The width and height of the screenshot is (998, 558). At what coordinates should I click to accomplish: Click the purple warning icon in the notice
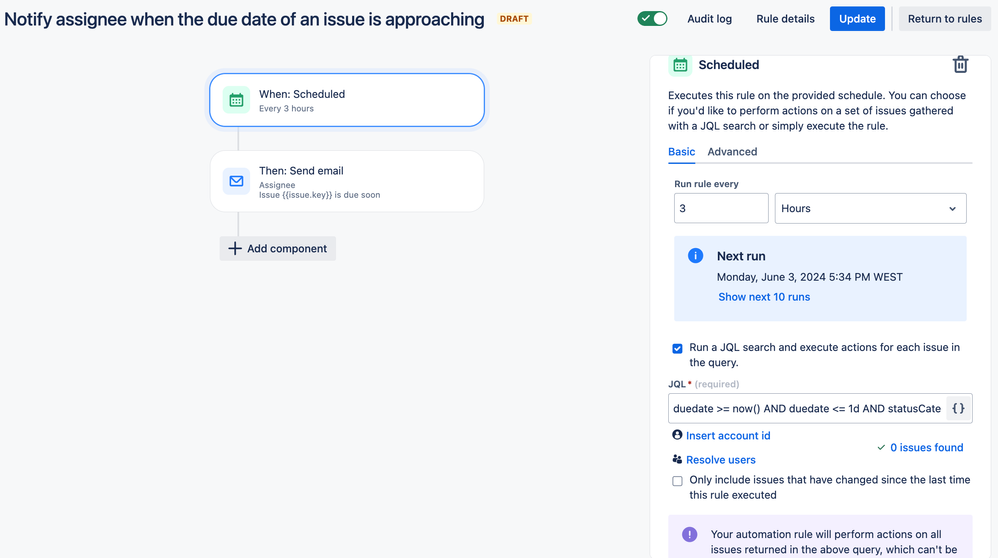(689, 534)
